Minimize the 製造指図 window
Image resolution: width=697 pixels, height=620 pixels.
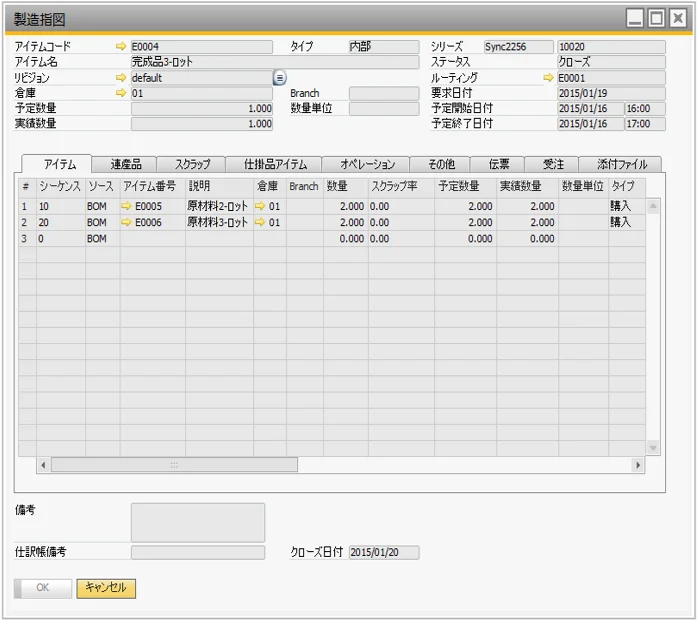635,19
